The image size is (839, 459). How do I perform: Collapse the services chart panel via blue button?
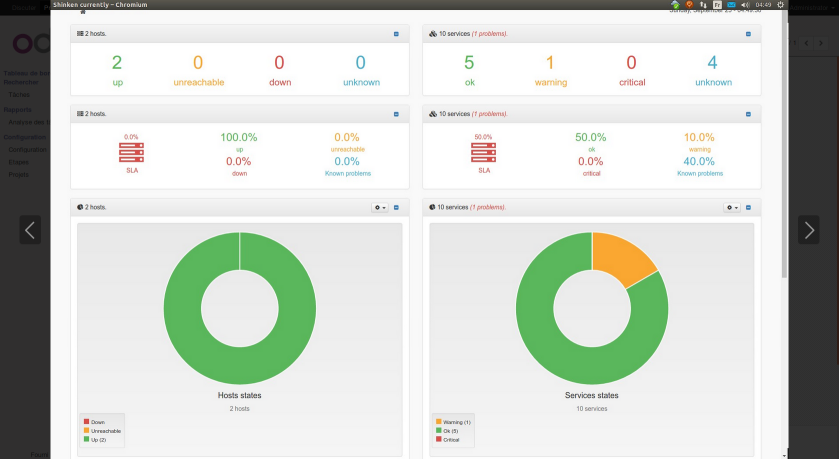749,208
